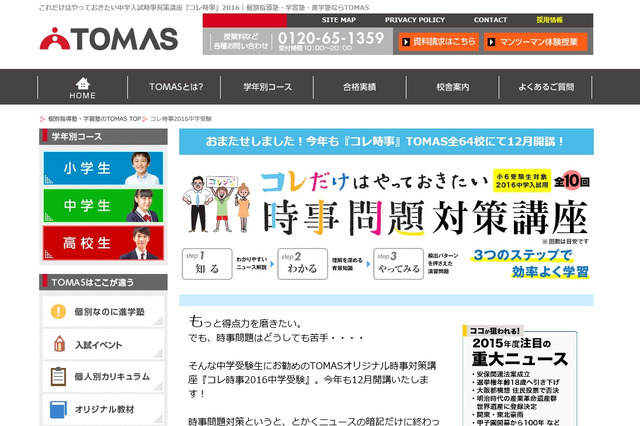The height and width of the screenshot is (426, 640).
Task: Open the オリジナル教材 sidebar link
Action: pos(103,409)
